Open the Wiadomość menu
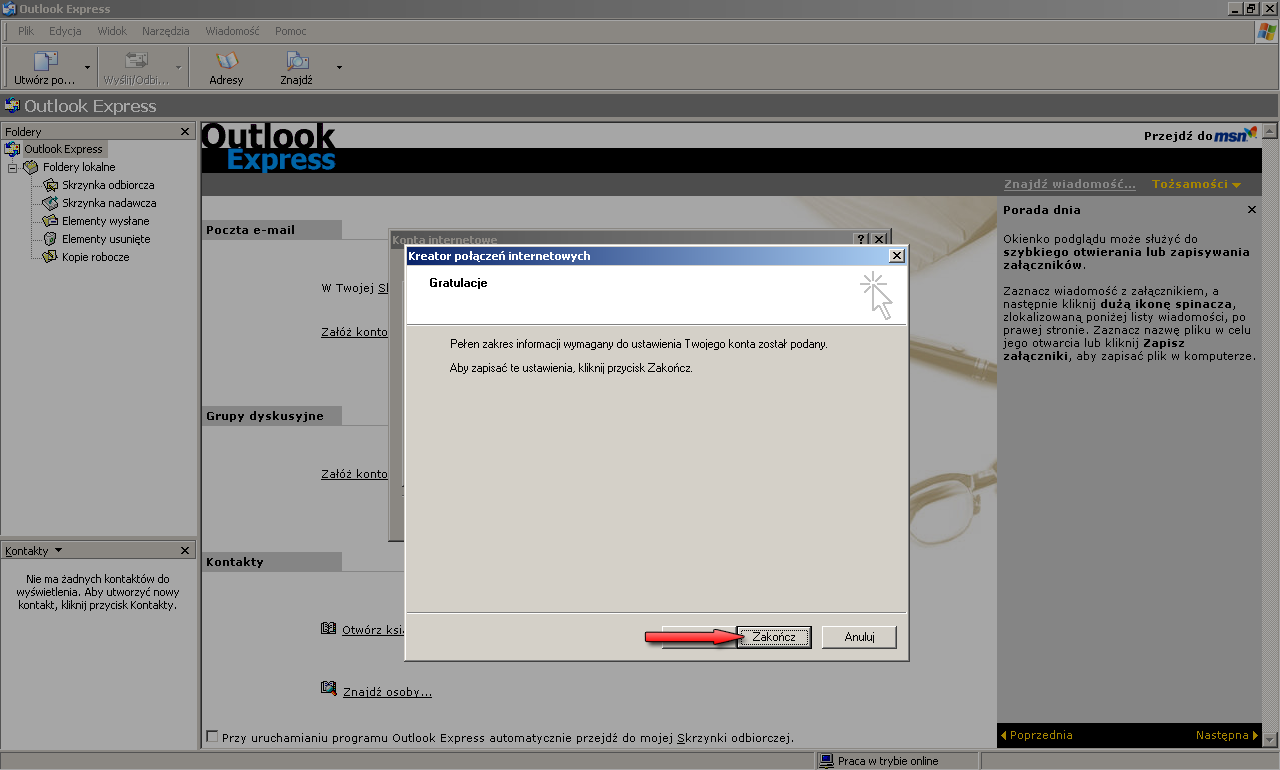This screenshot has width=1280, height=770. [232, 31]
